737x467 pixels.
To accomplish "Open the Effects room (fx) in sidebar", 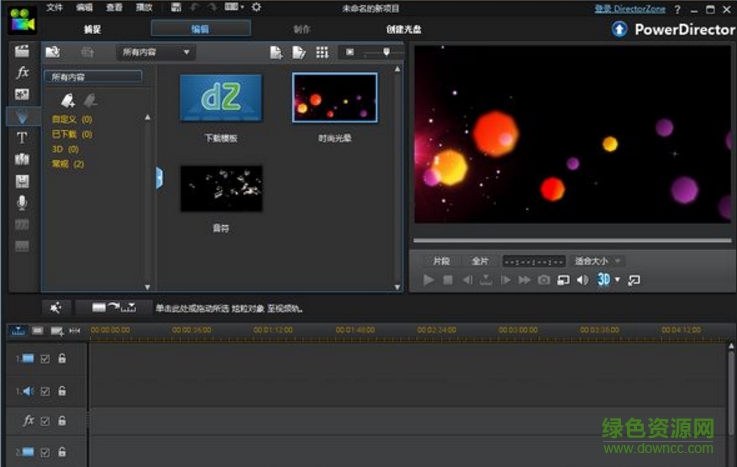I will click(x=22, y=73).
